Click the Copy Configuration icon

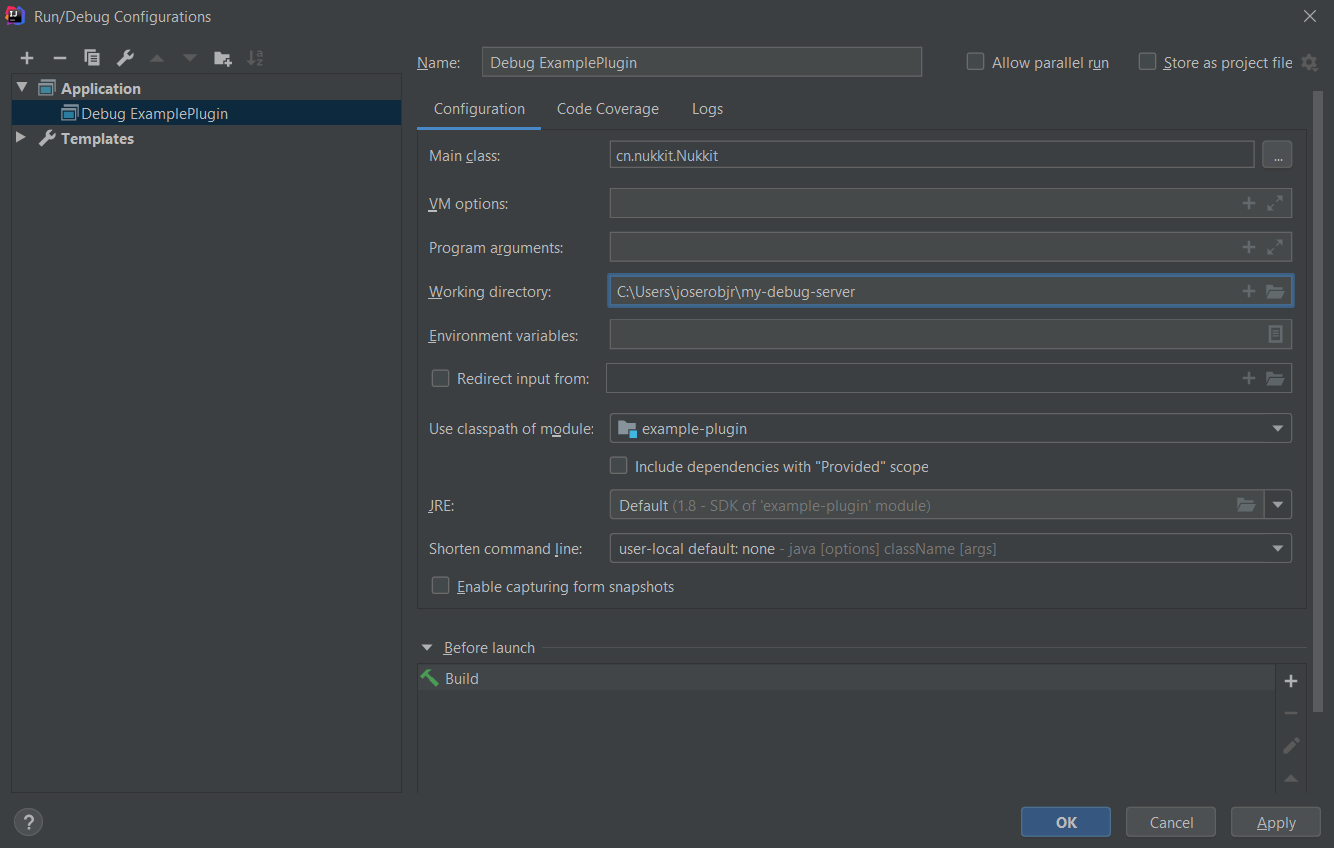pos(92,58)
